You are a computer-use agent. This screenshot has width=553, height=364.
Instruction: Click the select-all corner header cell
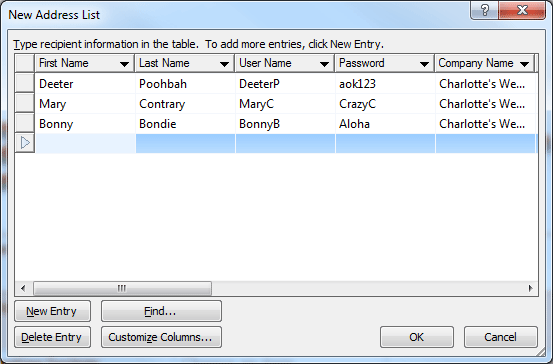(24, 63)
